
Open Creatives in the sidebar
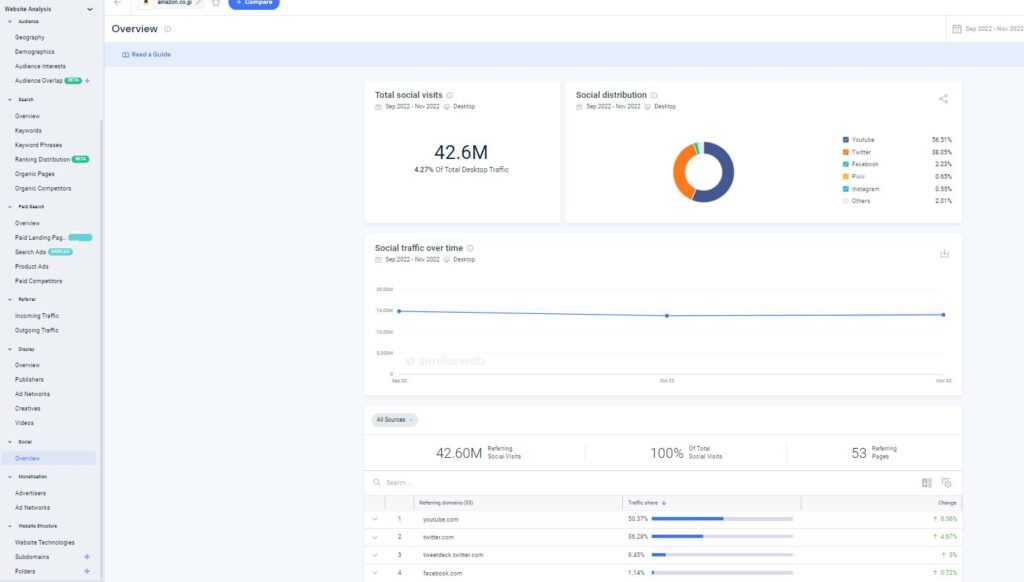(28, 408)
